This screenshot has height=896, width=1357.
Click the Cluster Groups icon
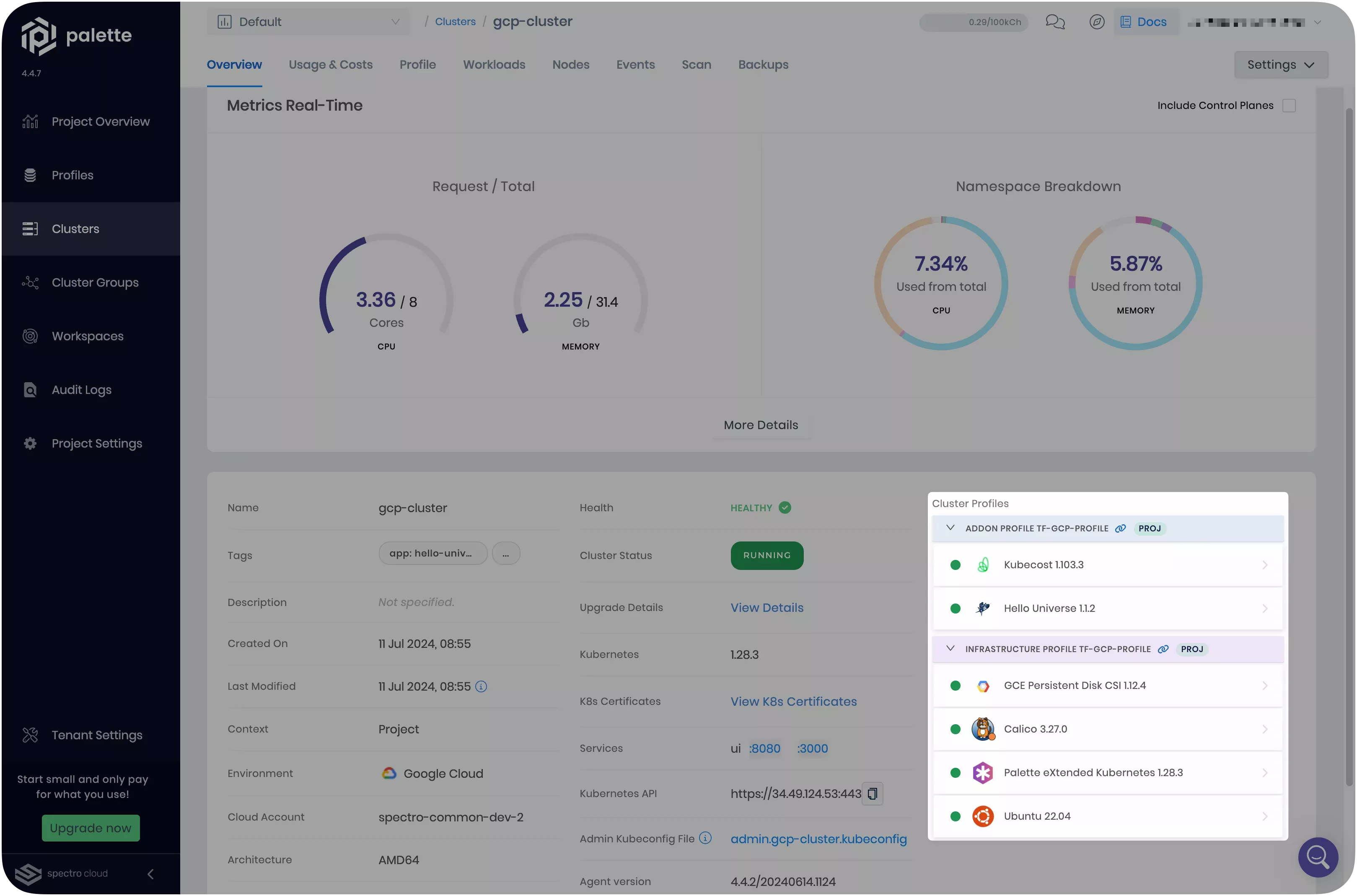[x=30, y=283]
